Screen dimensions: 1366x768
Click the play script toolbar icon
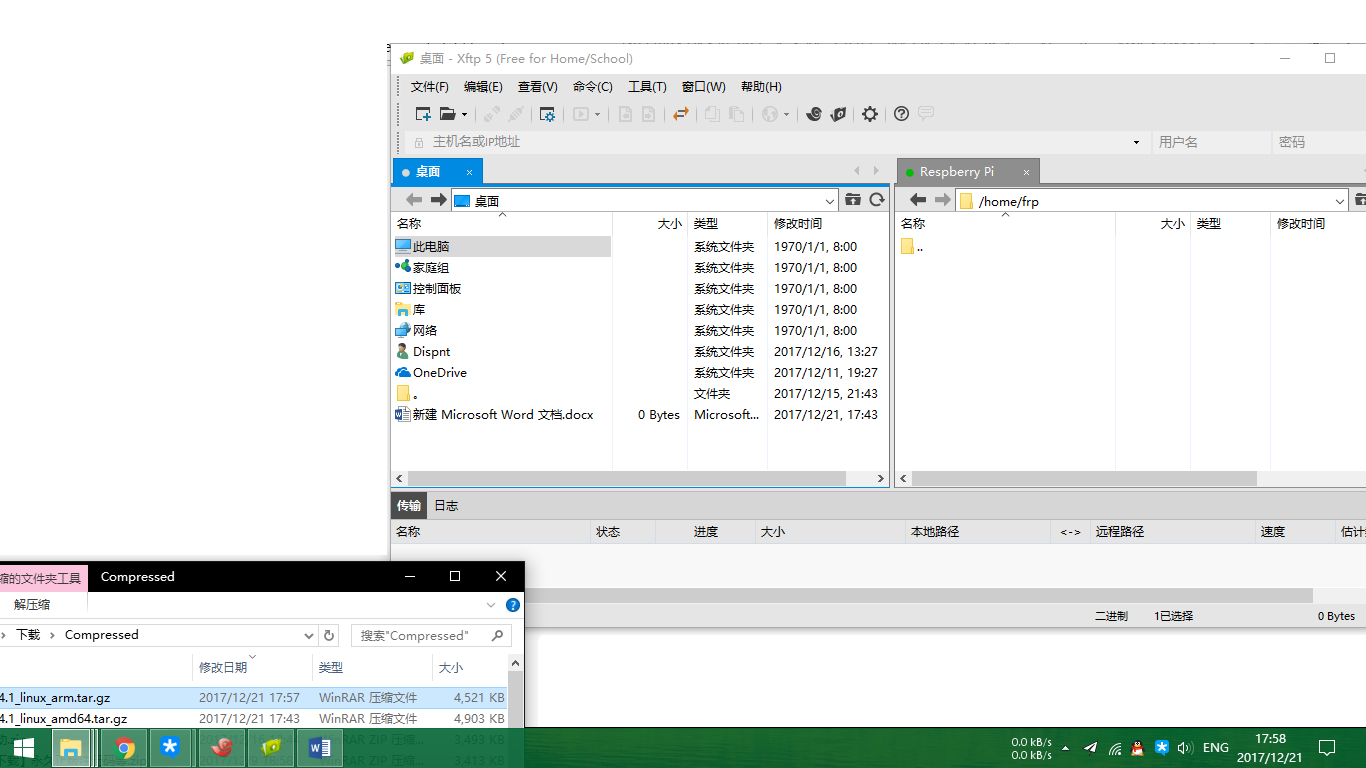[x=581, y=114]
